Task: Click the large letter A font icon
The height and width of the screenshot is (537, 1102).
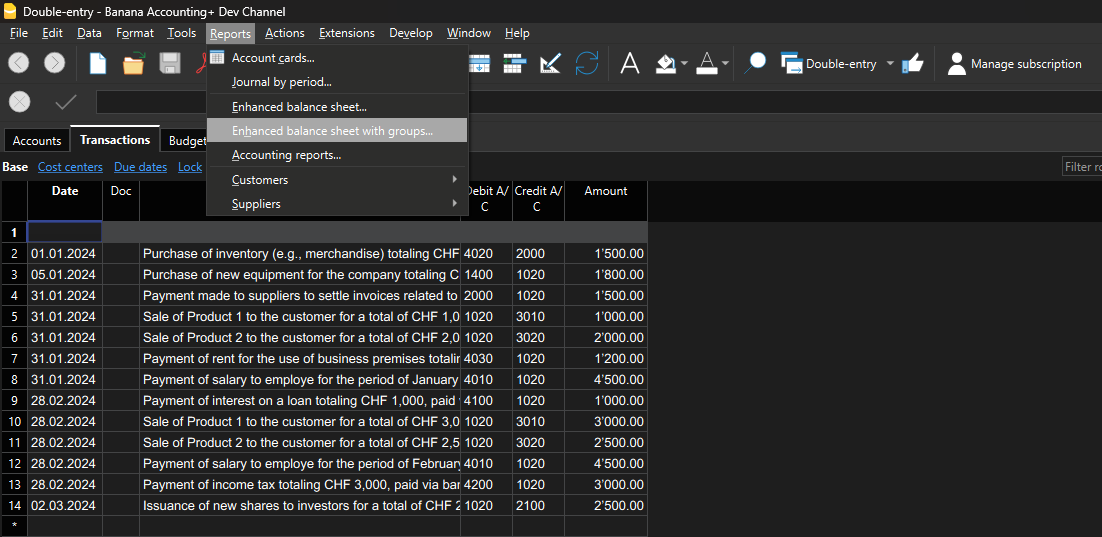Action: tap(630, 63)
